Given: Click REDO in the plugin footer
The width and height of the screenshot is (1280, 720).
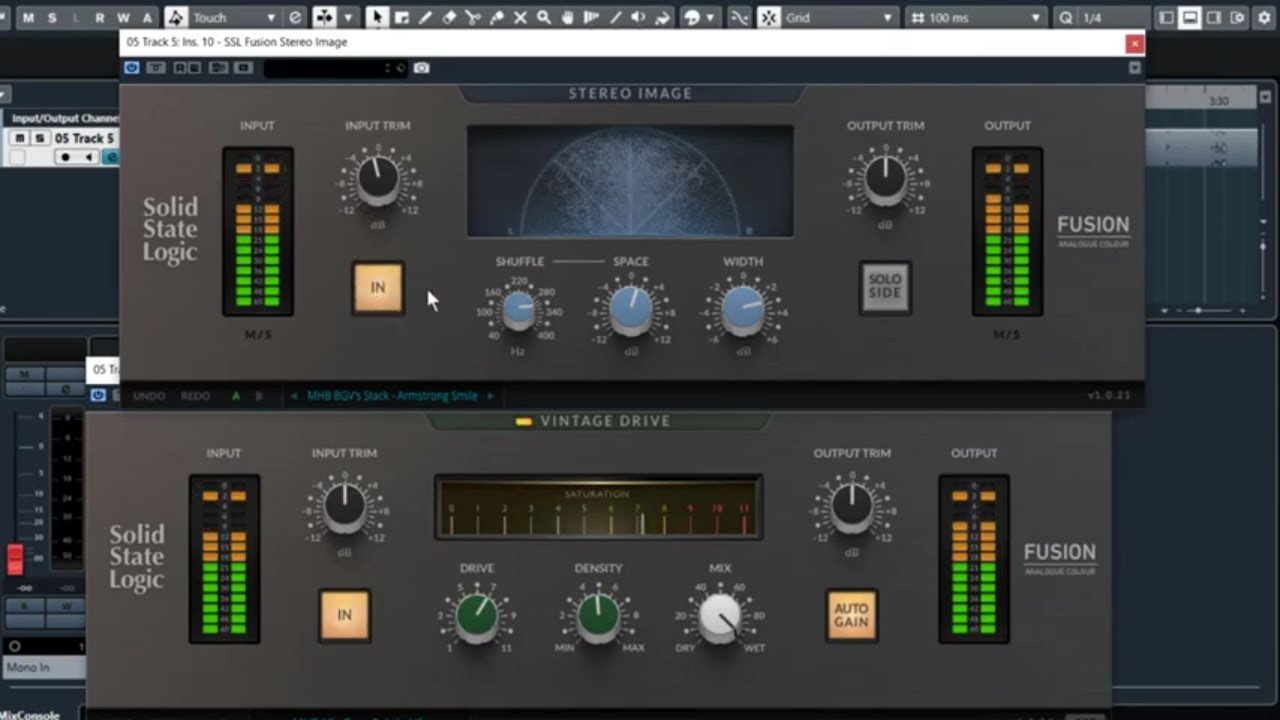Looking at the screenshot, I should (x=196, y=396).
